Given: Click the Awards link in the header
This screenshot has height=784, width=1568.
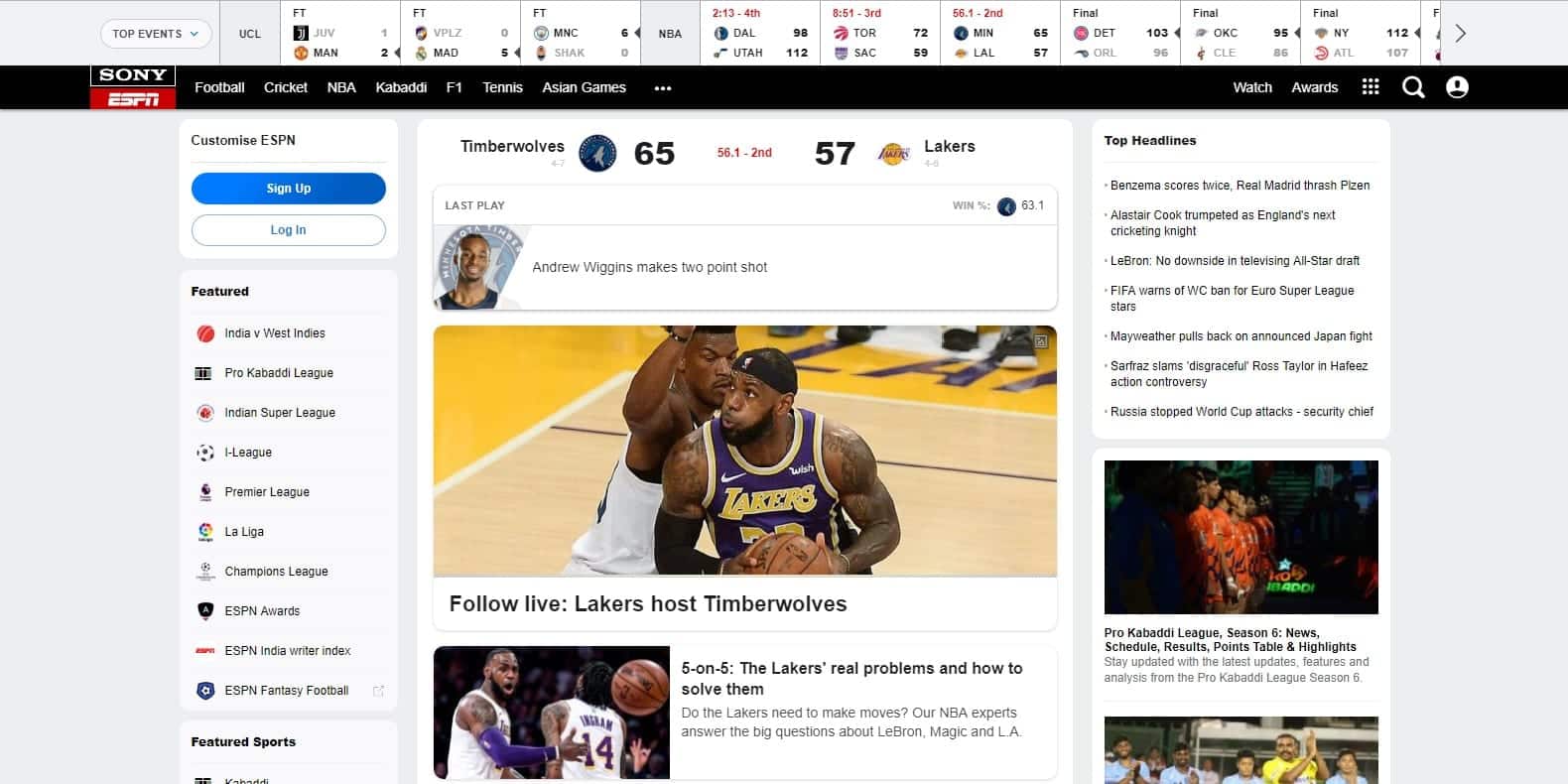Looking at the screenshot, I should point(1315,87).
